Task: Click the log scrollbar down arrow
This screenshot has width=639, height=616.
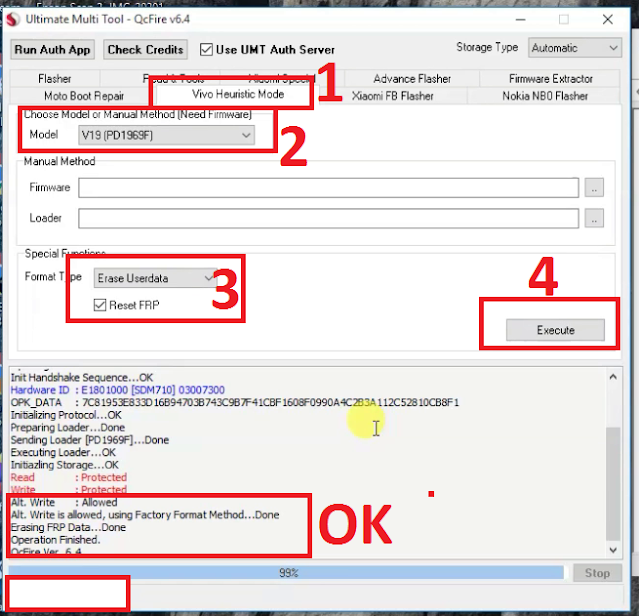Action: tap(613, 550)
